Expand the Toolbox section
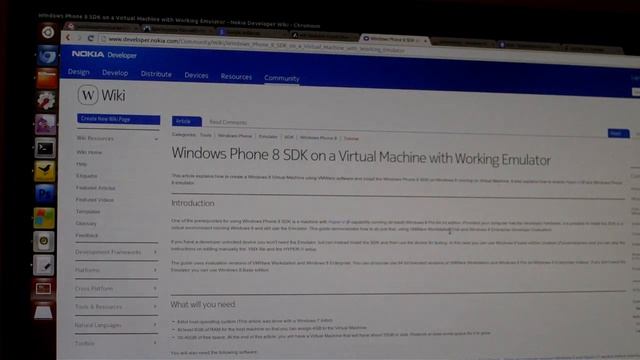Screen dimensions: 640x360 [115, 344]
